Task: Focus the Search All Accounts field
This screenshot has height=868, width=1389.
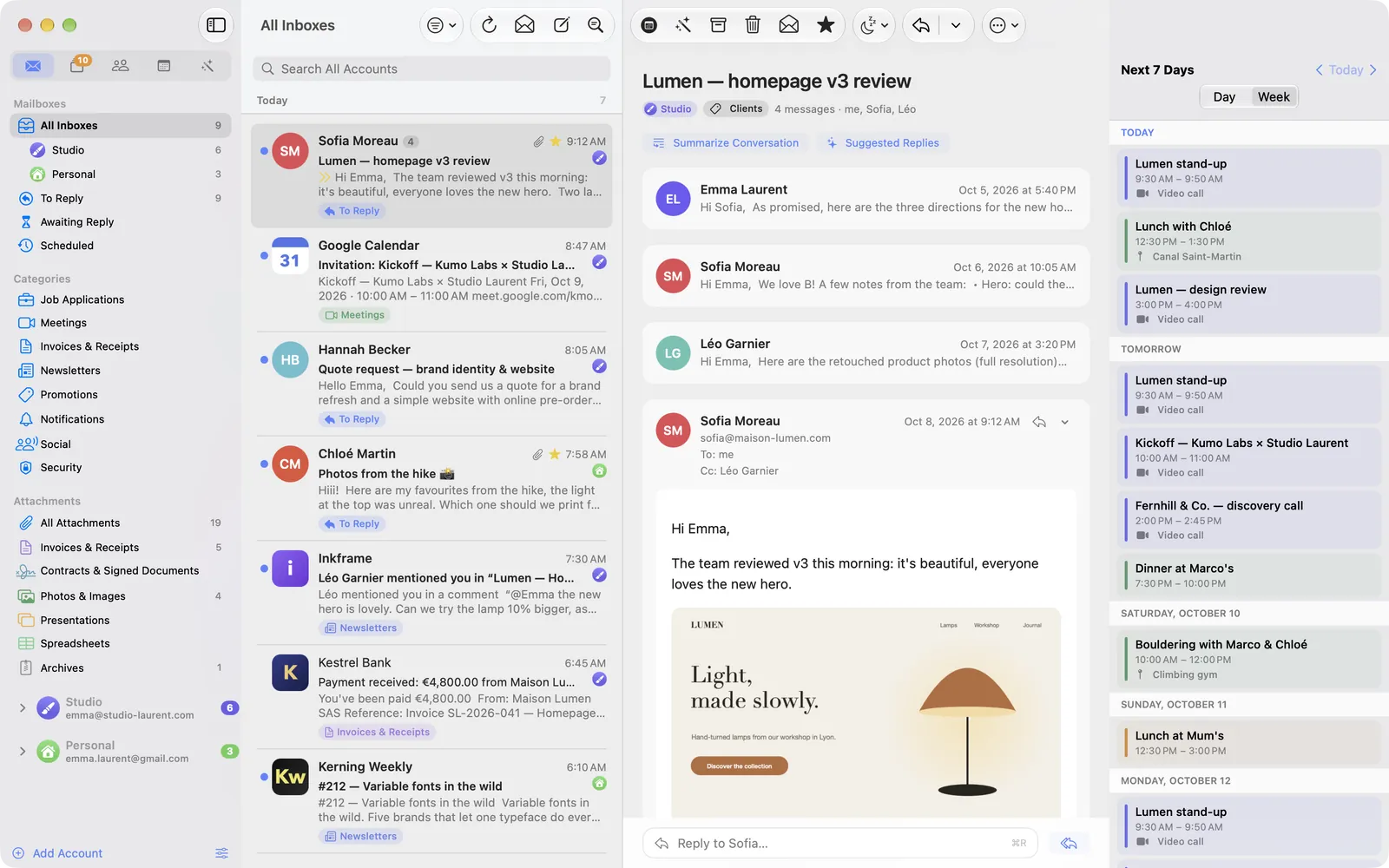Action: tap(431, 69)
